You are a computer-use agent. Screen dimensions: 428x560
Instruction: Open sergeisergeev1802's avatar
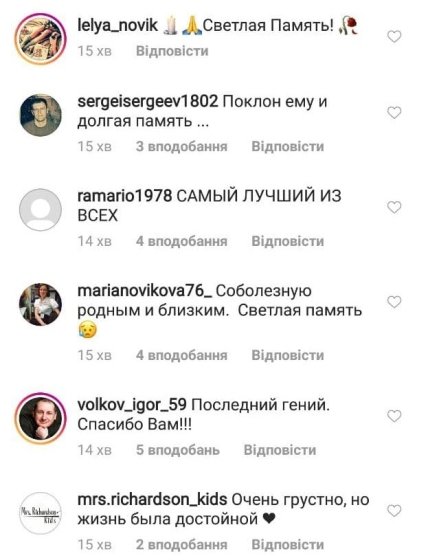tap(40, 115)
